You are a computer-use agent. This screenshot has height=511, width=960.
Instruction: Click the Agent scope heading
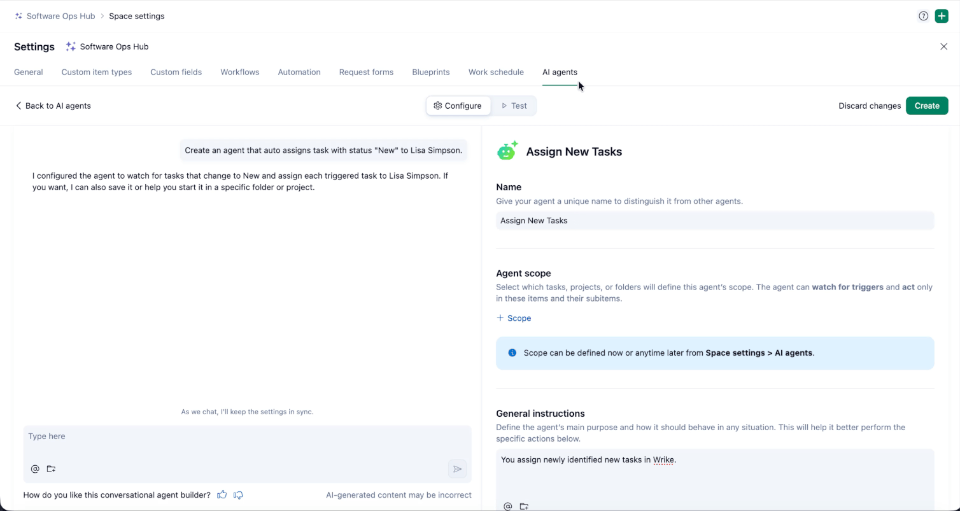tap(523, 274)
